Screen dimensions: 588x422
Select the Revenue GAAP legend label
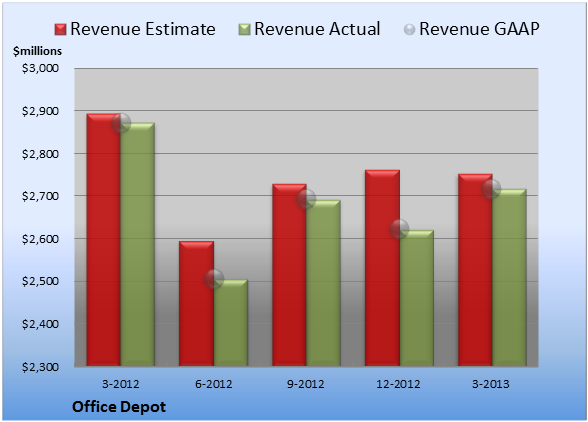pyautogui.click(x=479, y=29)
